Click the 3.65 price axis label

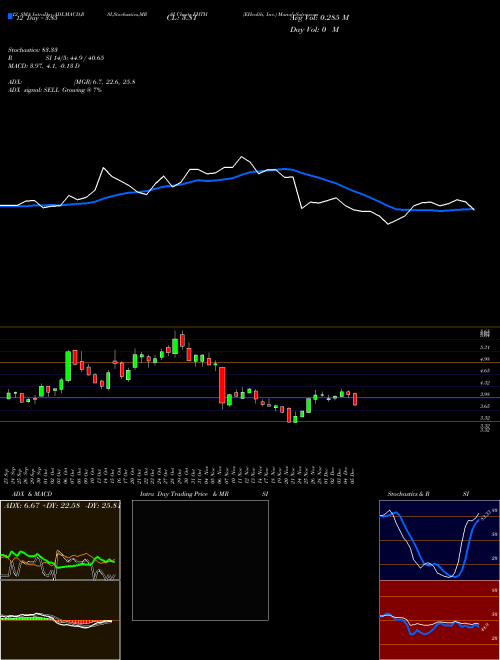click(x=485, y=406)
